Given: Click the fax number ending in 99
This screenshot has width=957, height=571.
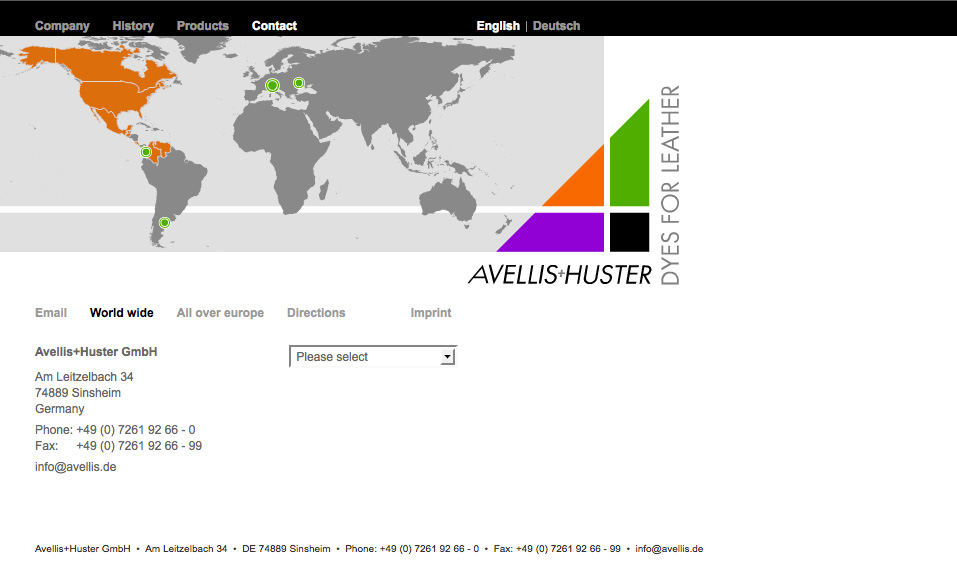Looking at the screenshot, I should click(139, 445).
